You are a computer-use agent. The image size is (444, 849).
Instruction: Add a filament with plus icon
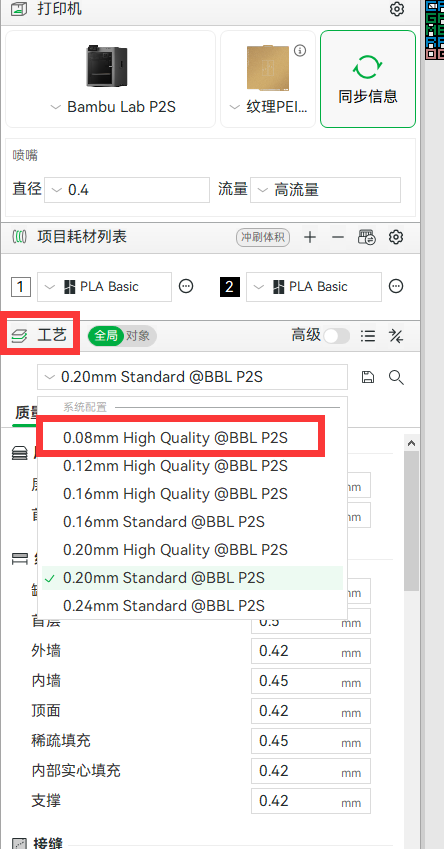pos(310,237)
